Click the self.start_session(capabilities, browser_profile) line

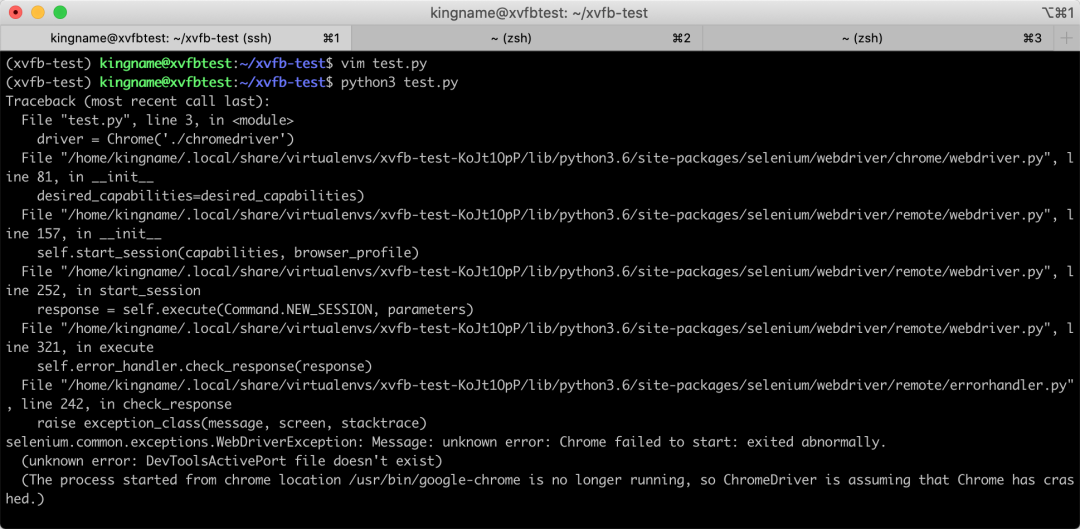point(228,252)
